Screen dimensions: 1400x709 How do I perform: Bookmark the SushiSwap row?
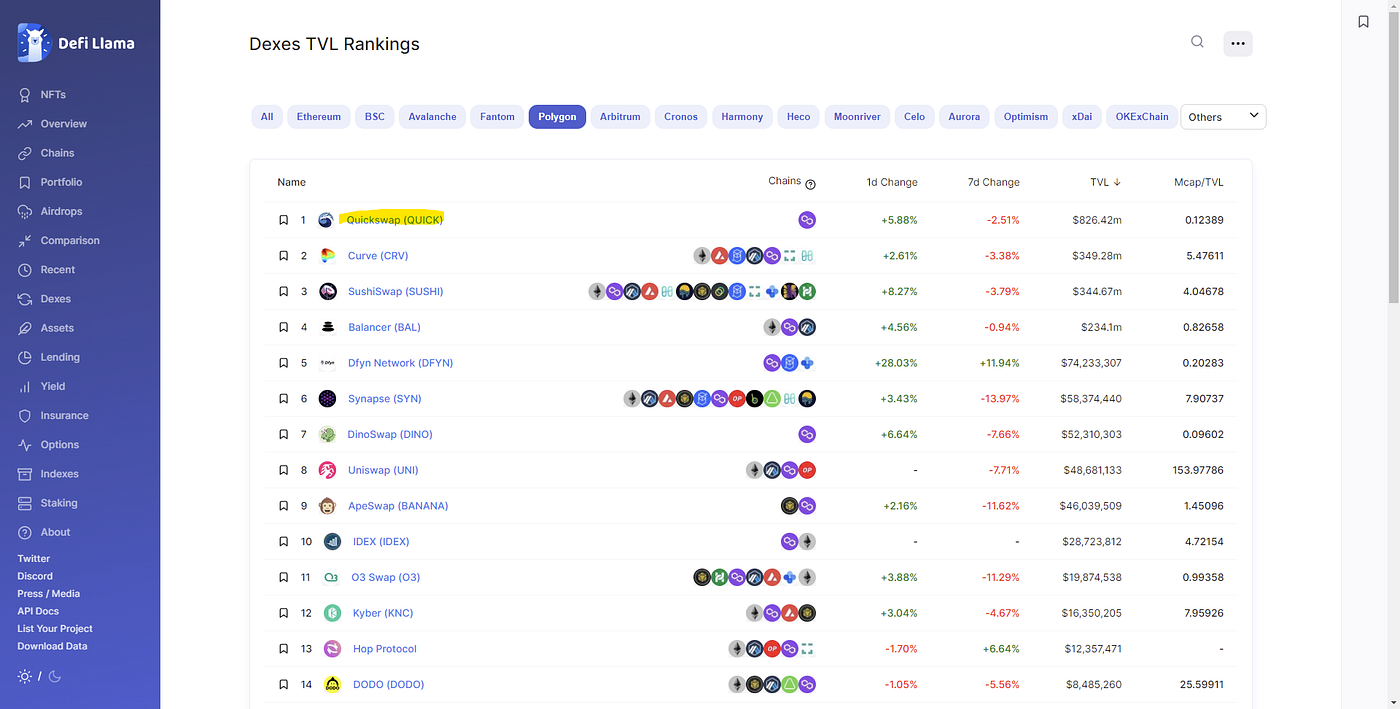pos(284,292)
